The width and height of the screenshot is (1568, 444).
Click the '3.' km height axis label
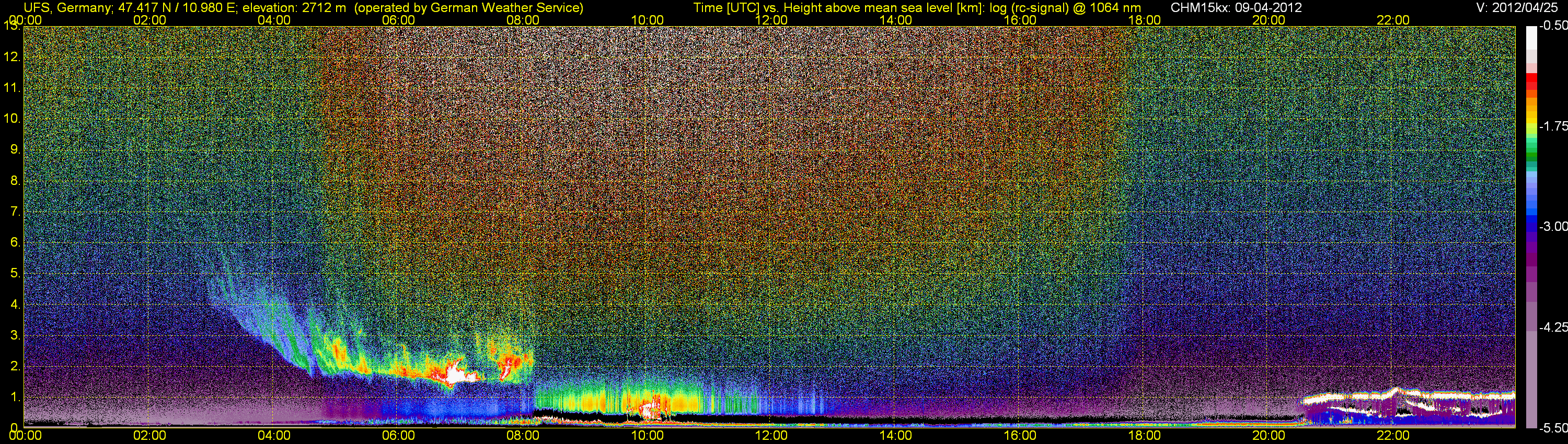[16, 335]
